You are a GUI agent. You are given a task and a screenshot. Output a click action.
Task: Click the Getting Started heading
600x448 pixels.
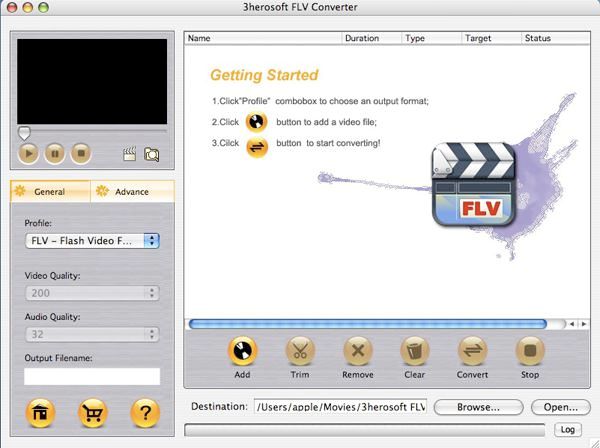click(x=264, y=75)
